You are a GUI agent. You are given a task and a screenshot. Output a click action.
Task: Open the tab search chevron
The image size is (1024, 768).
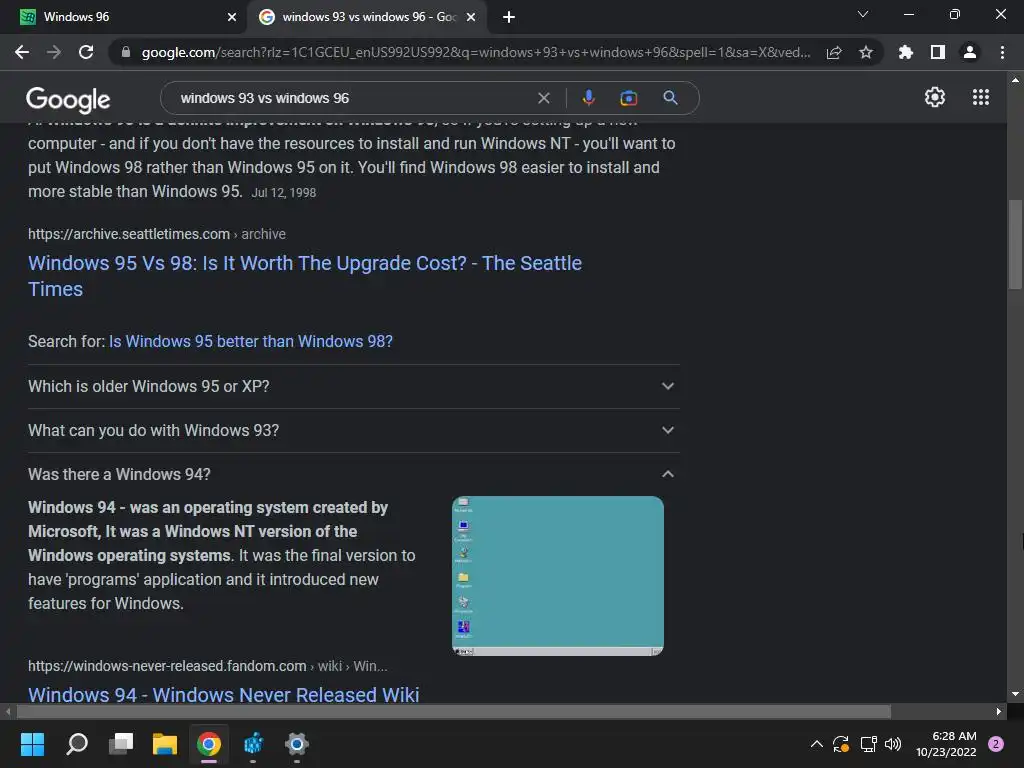(x=863, y=14)
